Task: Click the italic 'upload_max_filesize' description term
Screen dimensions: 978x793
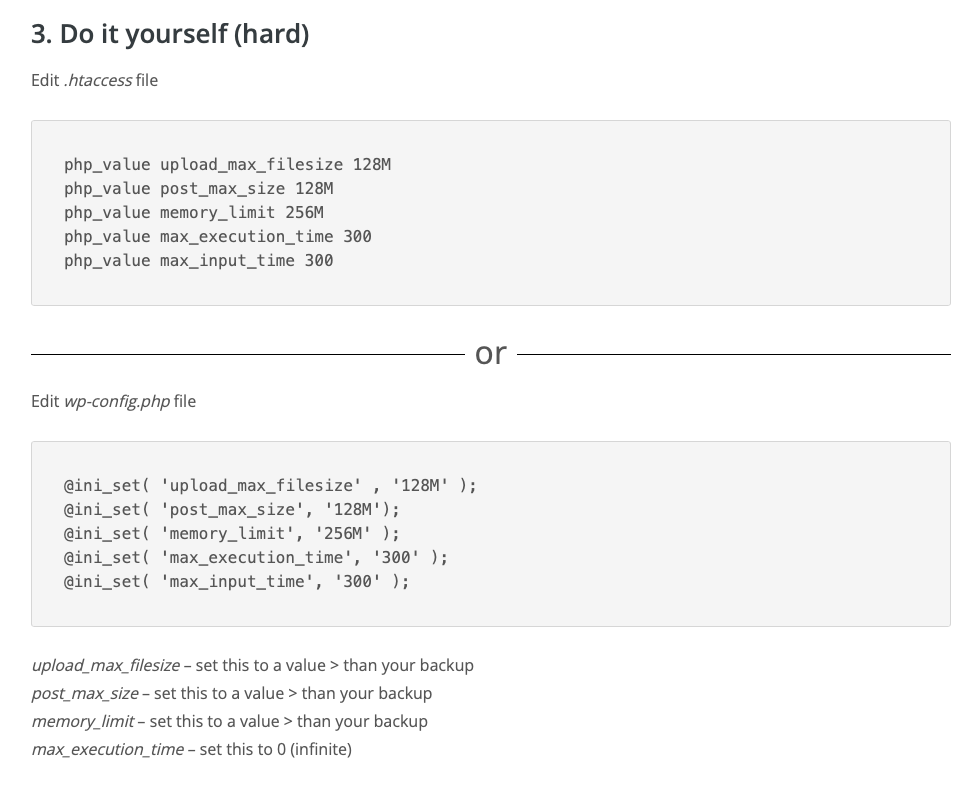Action: pos(105,665)
